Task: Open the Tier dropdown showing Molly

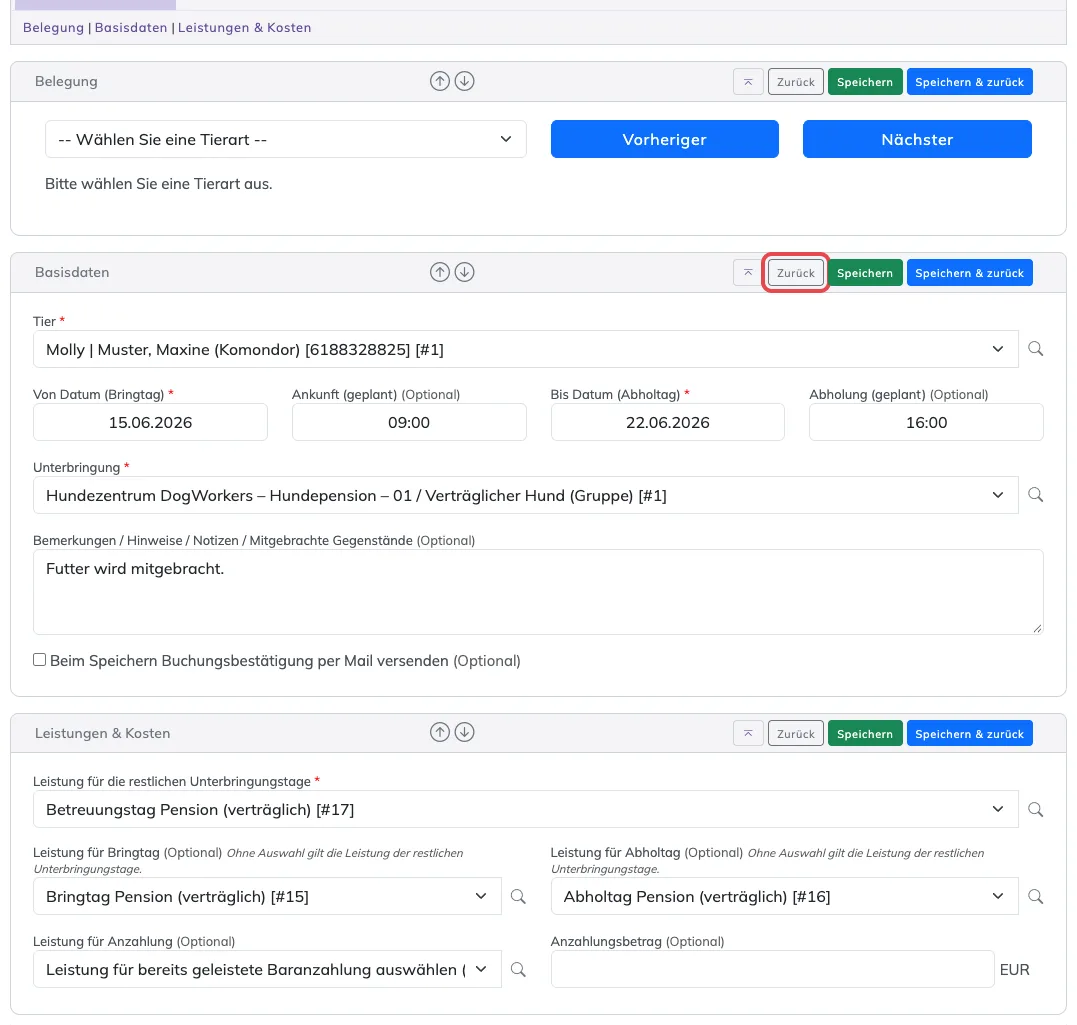Action: [x=525, y=349]
